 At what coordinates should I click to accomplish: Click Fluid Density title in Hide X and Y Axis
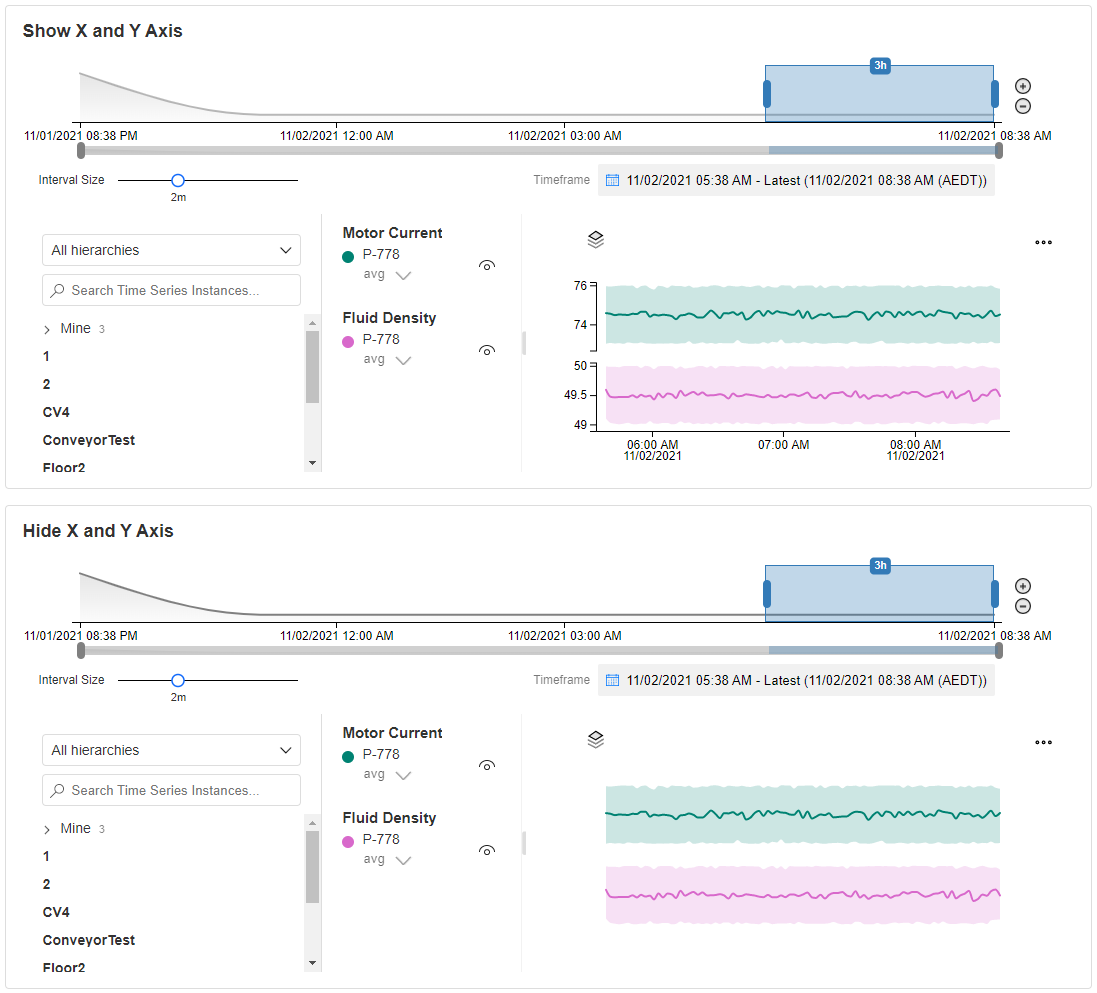click(x=389, y=818)
